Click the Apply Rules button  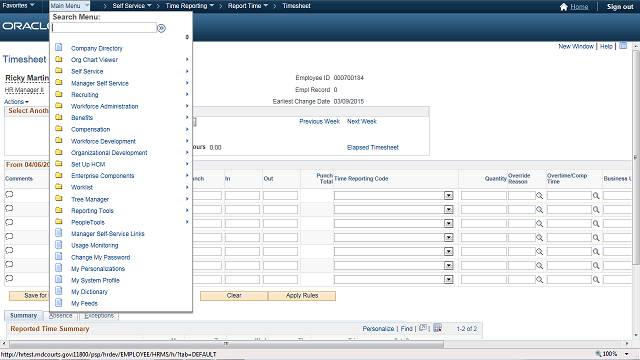click(302, 296)
